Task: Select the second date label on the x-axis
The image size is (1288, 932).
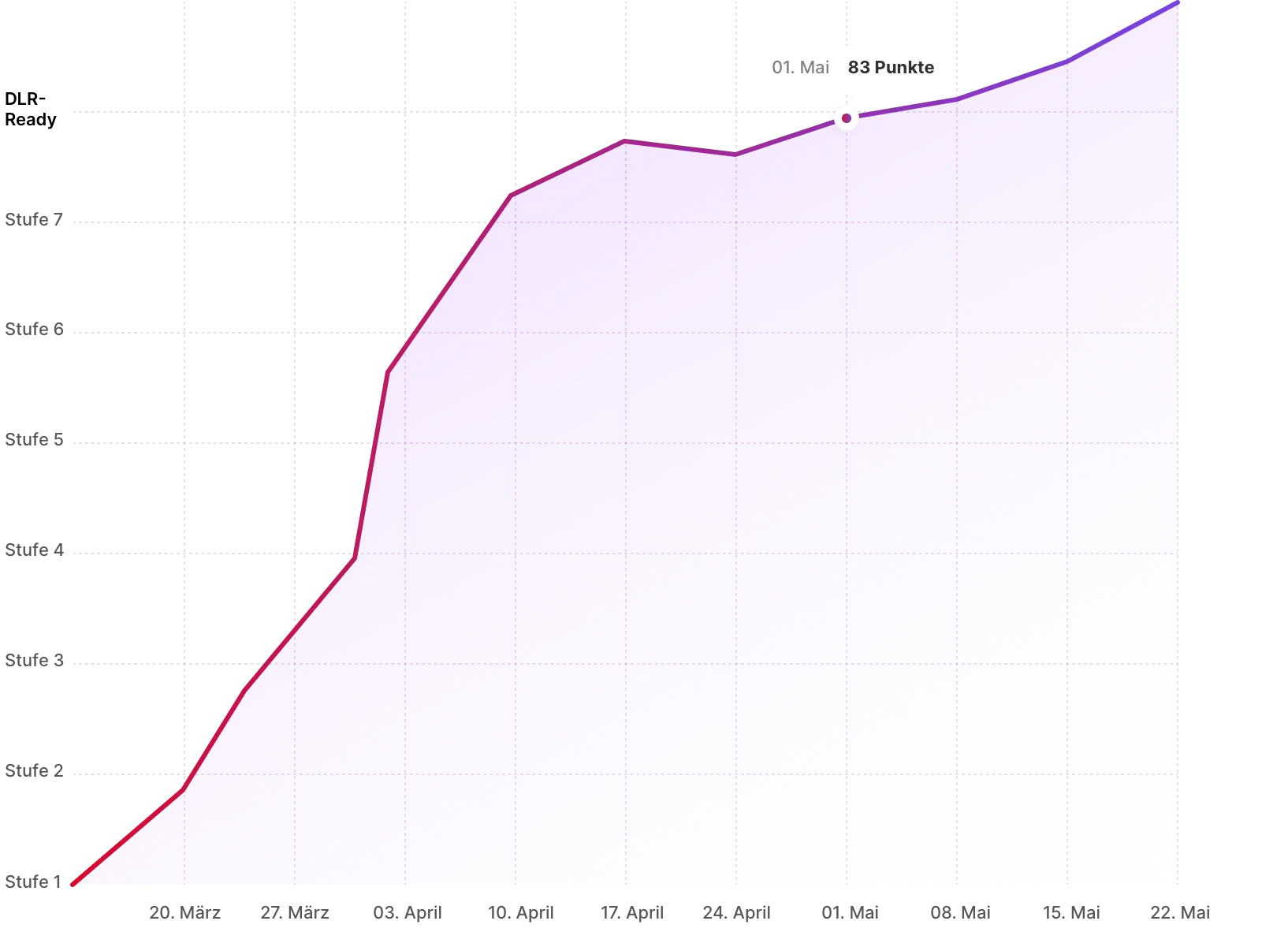Action: 296,913
